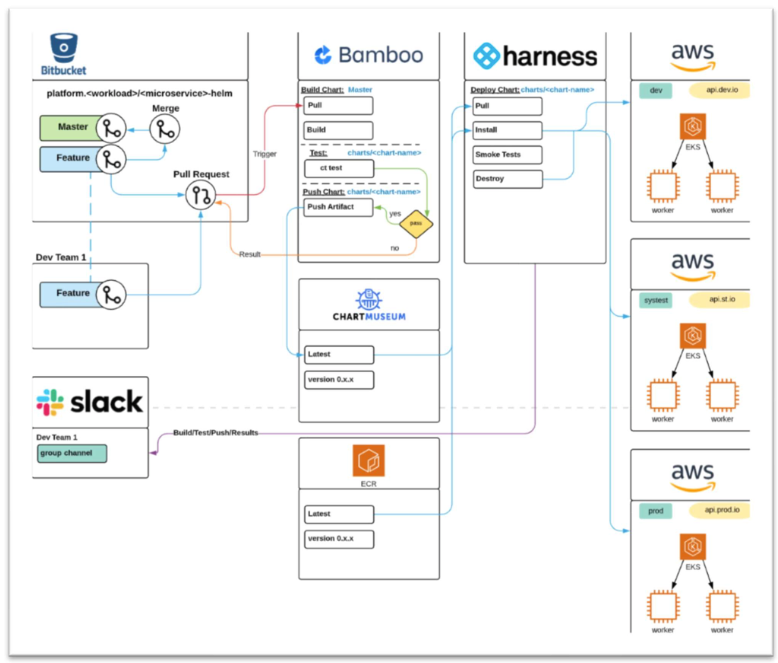Click the ChartMuseum logo
This screenshot has height=663, width=778.
(369, 305)
